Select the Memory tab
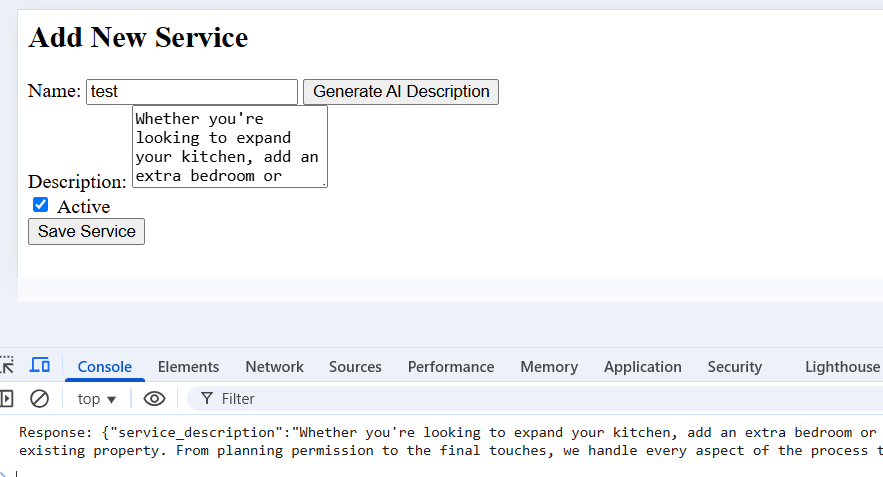 (549, 367)
